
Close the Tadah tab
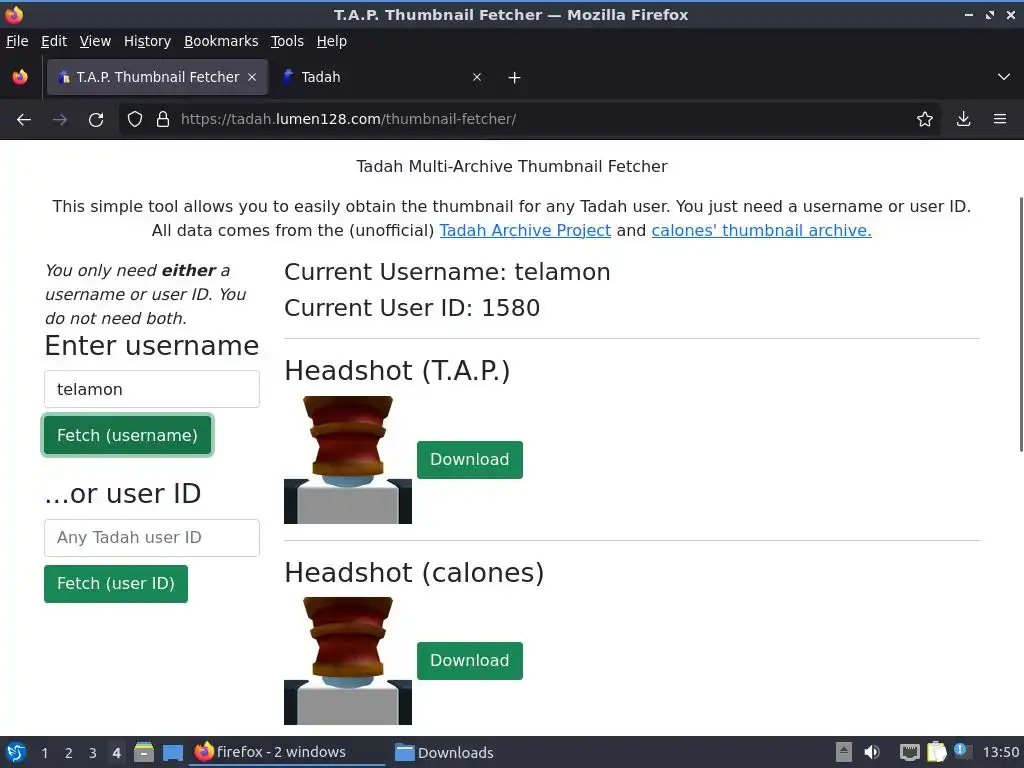pos(477,77)
